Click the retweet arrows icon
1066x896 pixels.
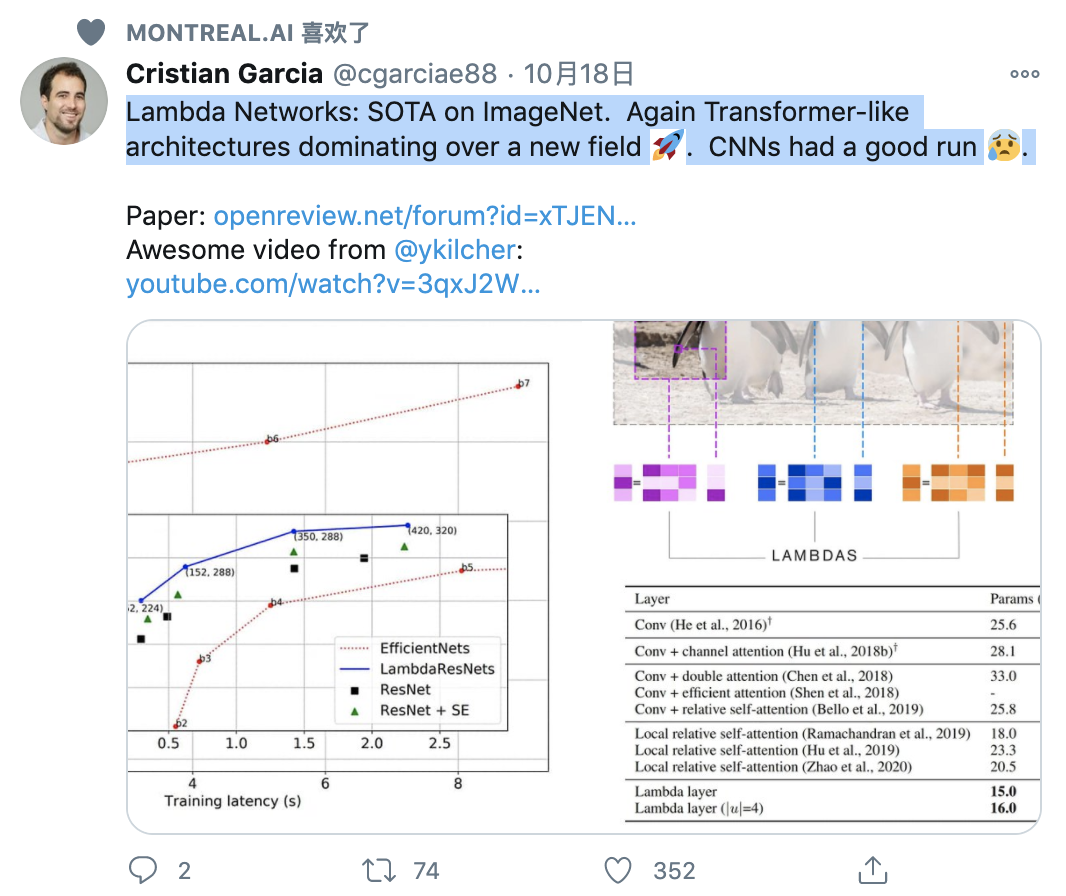click(379, 870)
